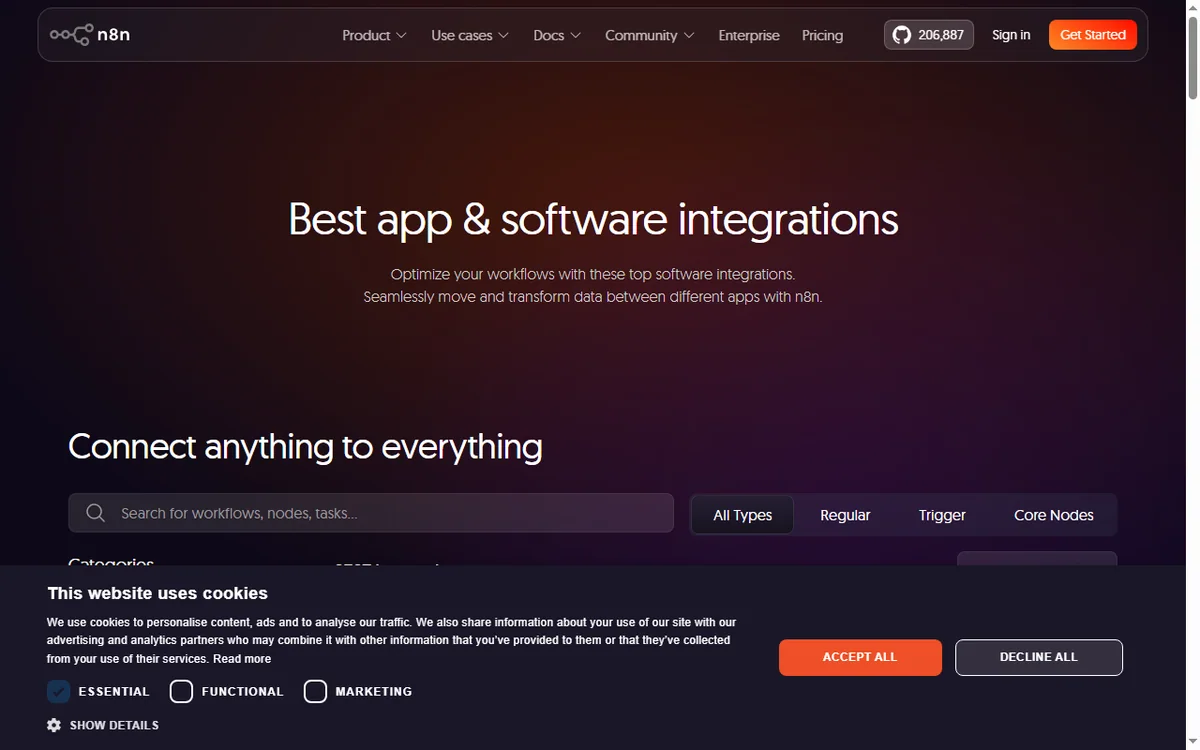
Task: Accept all cookies
Action: 860,657
